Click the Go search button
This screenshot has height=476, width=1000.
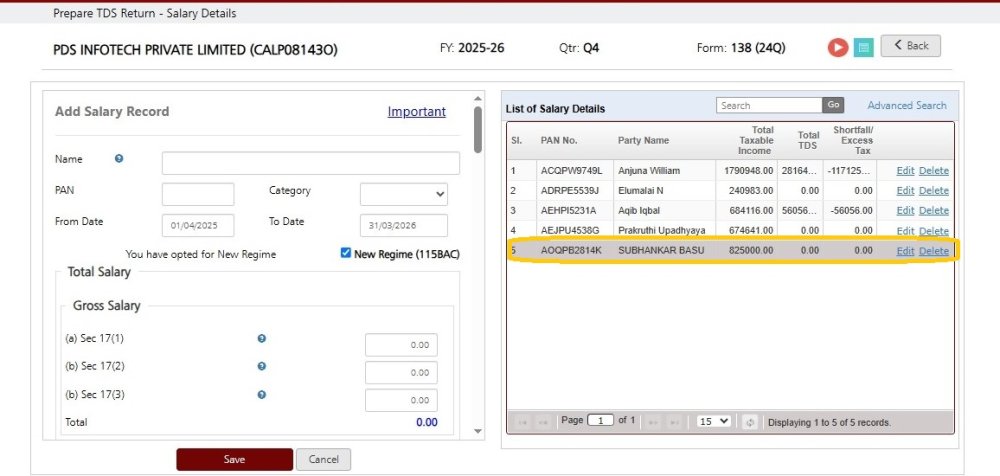(x=833, y=105)
